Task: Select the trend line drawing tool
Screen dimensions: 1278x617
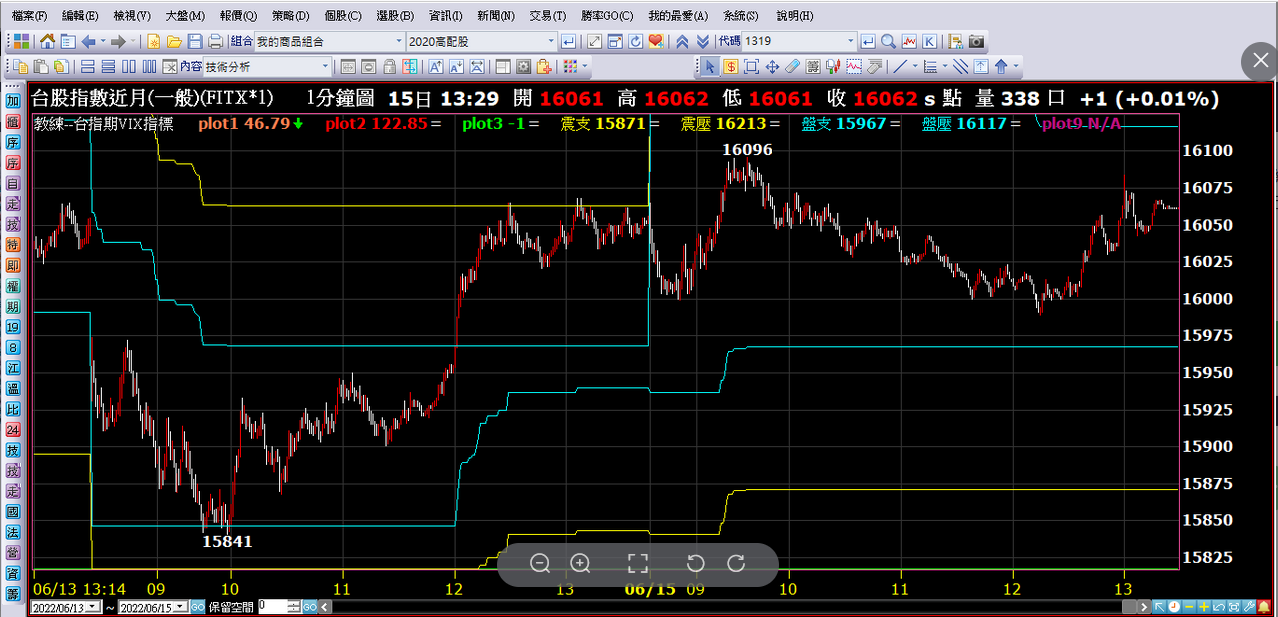Action: [899, 67]
